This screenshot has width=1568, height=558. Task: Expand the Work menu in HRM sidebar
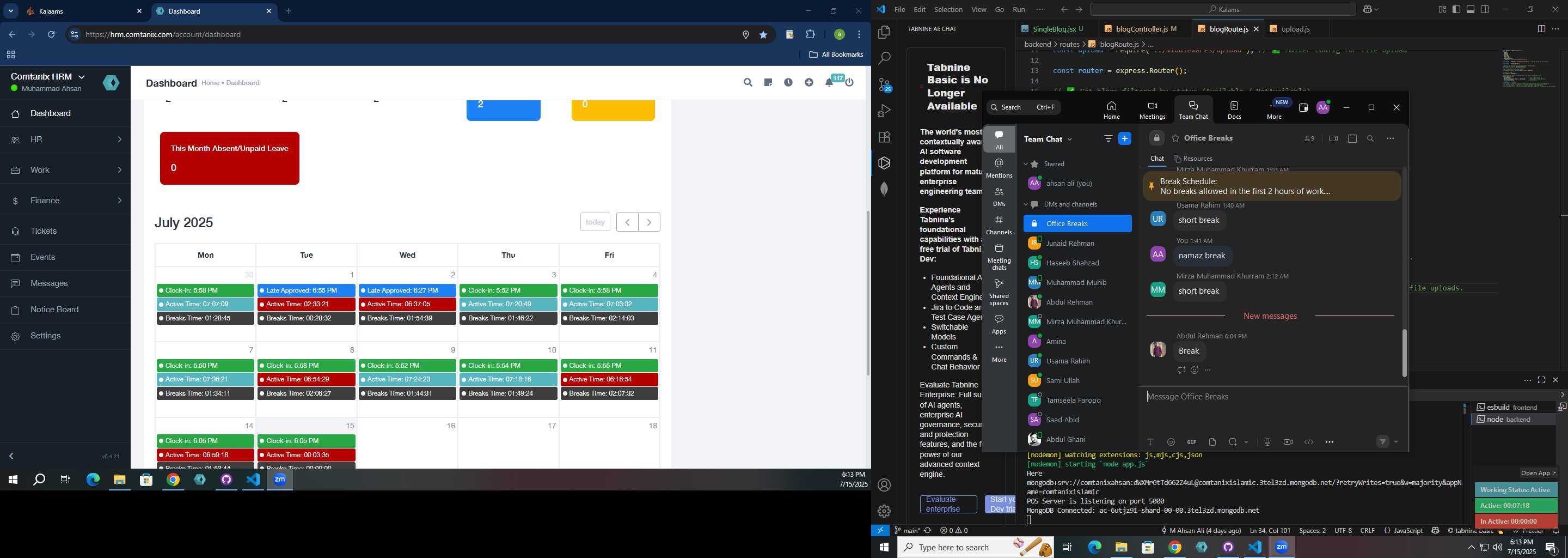click(x=66, y=170)
